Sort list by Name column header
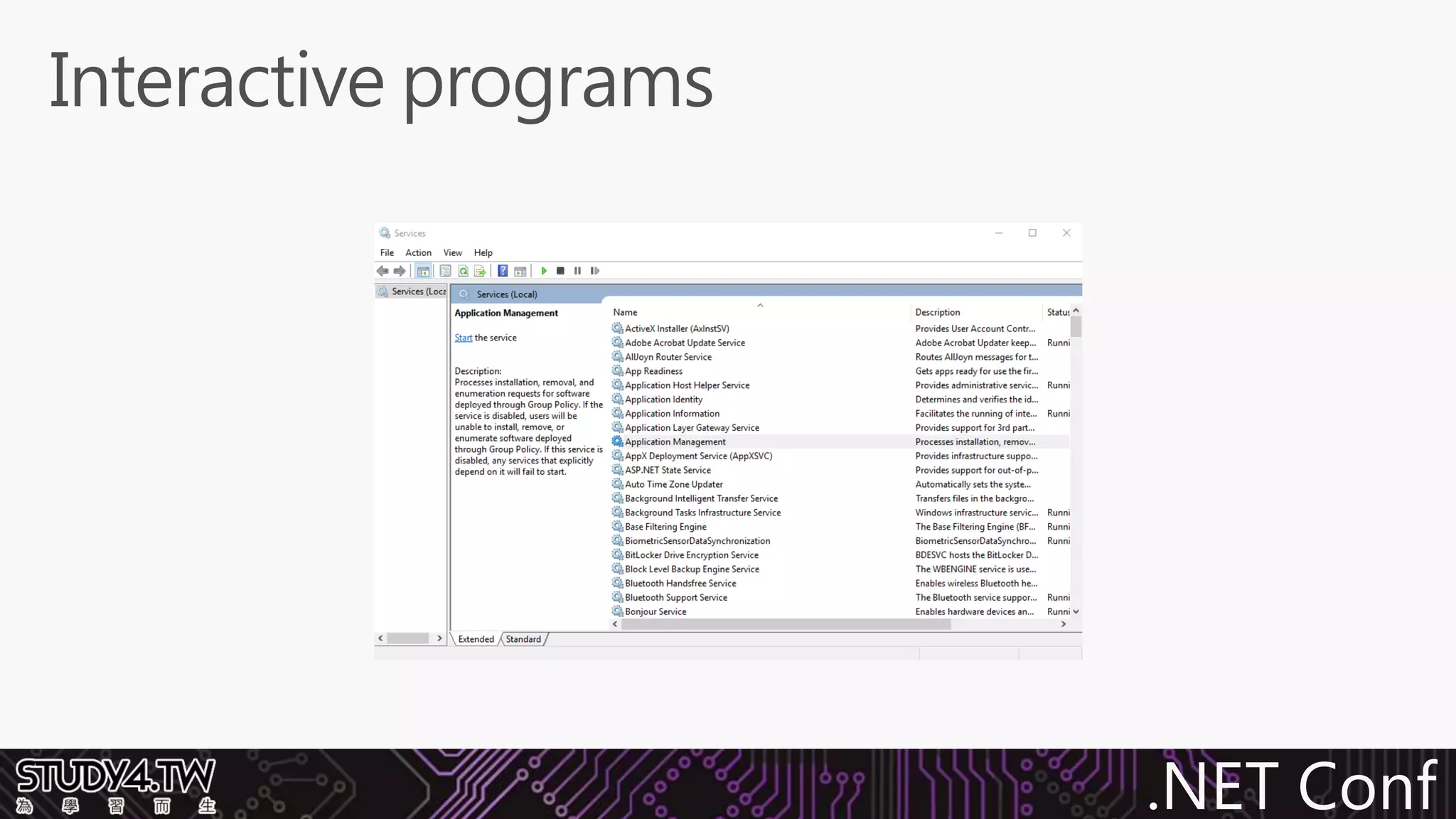This screenshot has height=819, width=1456. coord(626,312)
